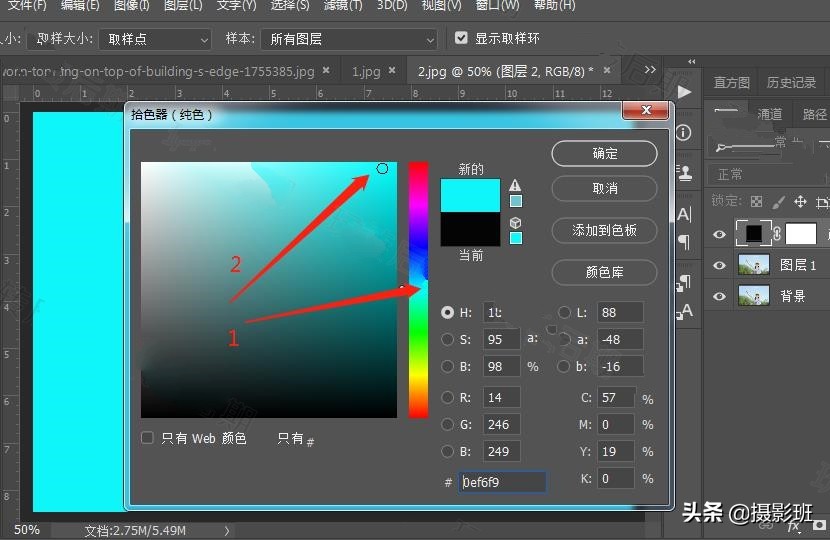Click the out-of-gamut warning triangle icon
The height and width of the screenshot is (540, 830).
(x=516, y=185)
